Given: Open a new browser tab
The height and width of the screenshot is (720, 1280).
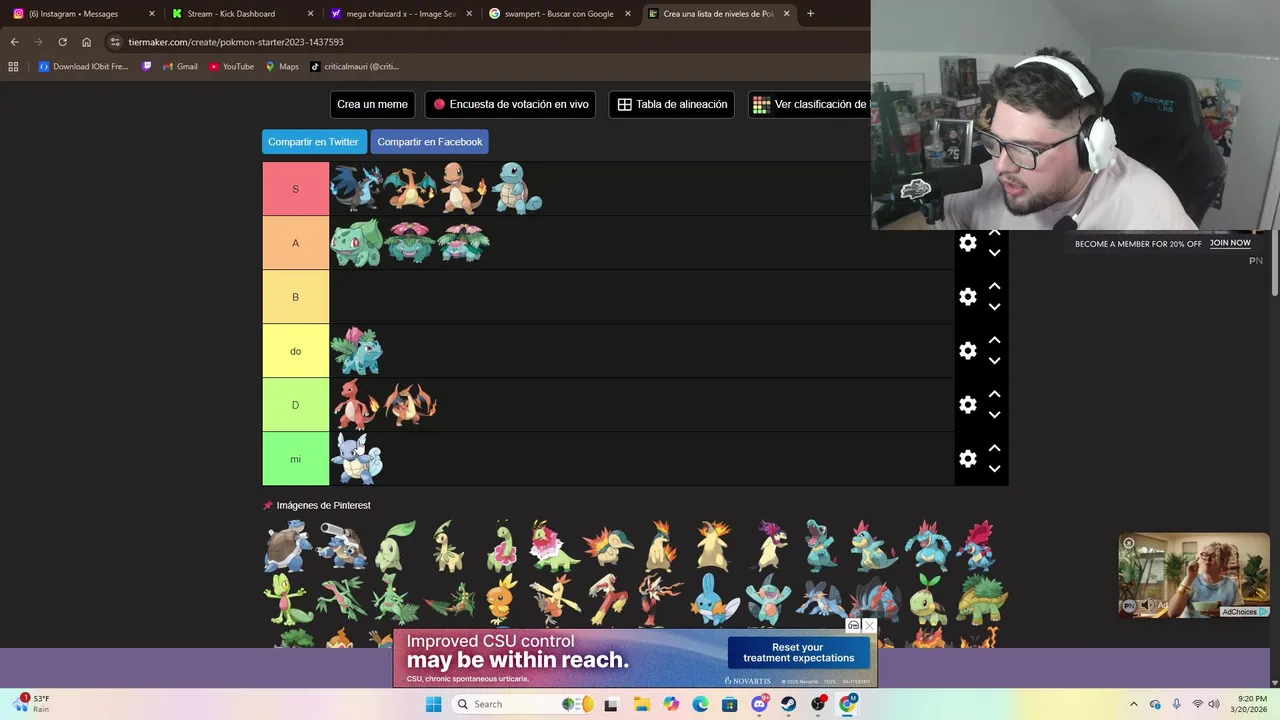Looking at the screenshot, I should click(x=810, y=14).
